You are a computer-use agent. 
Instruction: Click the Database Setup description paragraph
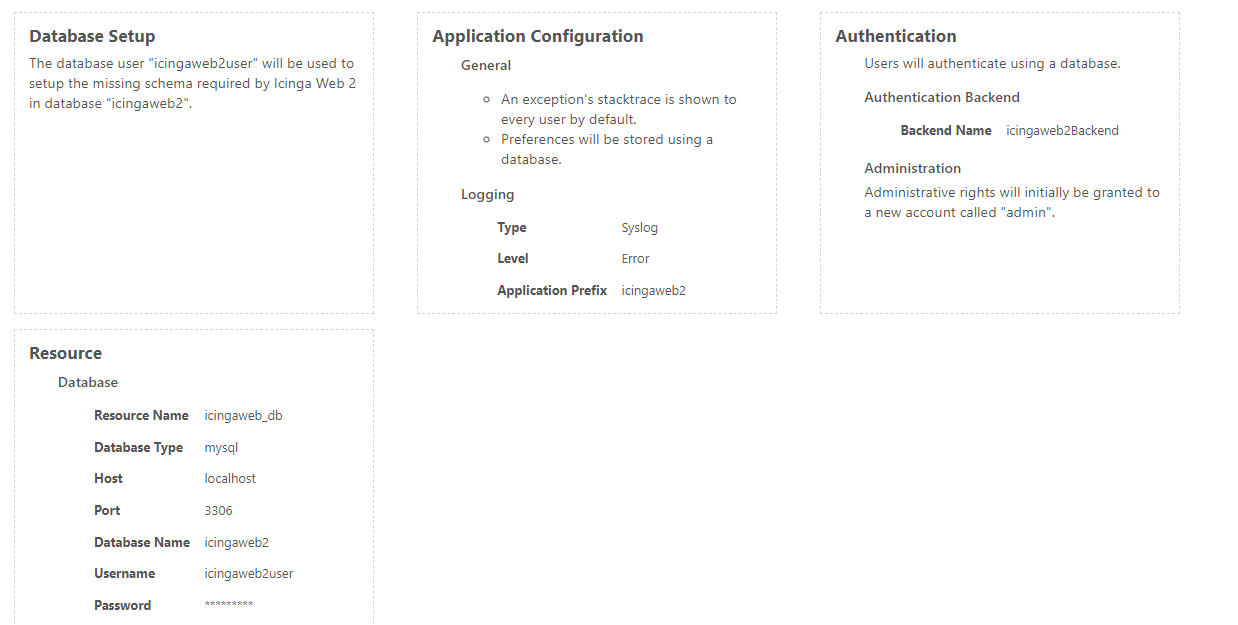tap(193, 83)
